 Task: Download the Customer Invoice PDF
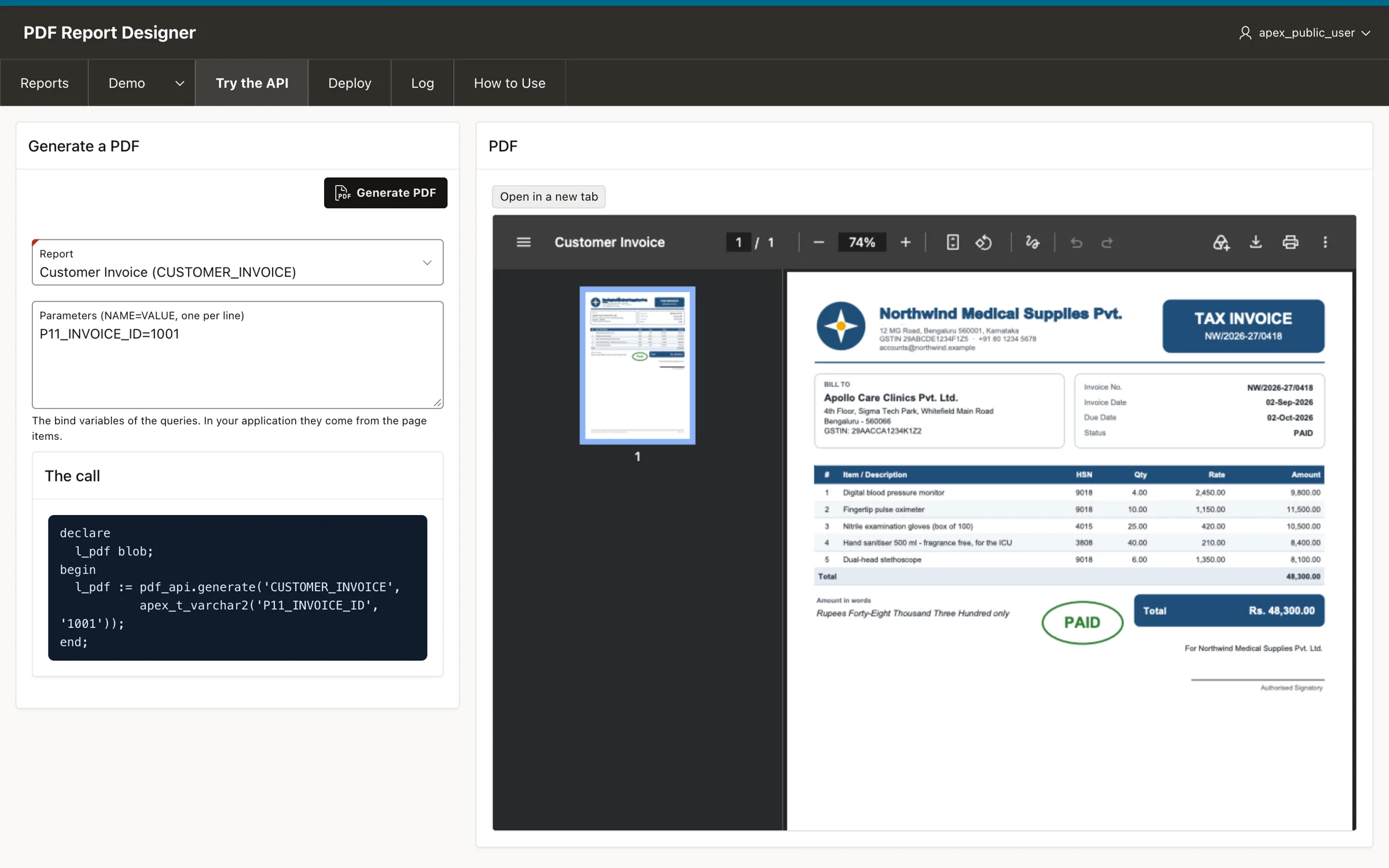point(1255,242)
